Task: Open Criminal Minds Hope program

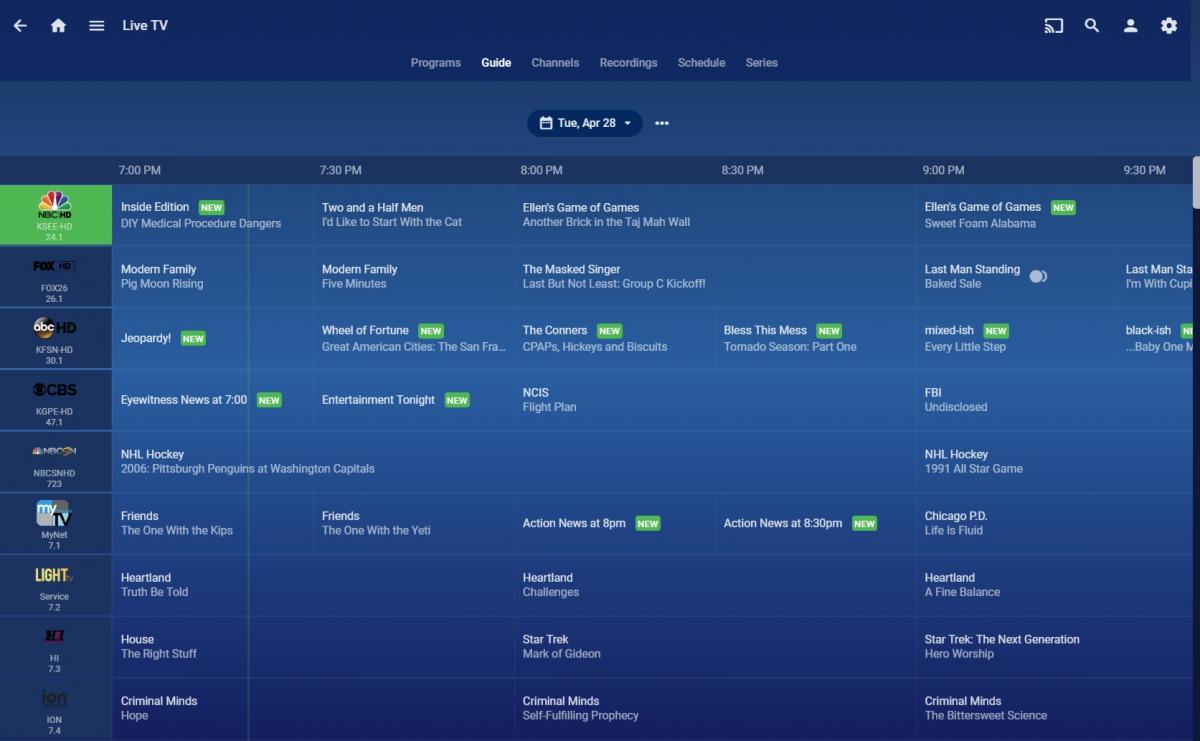Action: point(313,708)
